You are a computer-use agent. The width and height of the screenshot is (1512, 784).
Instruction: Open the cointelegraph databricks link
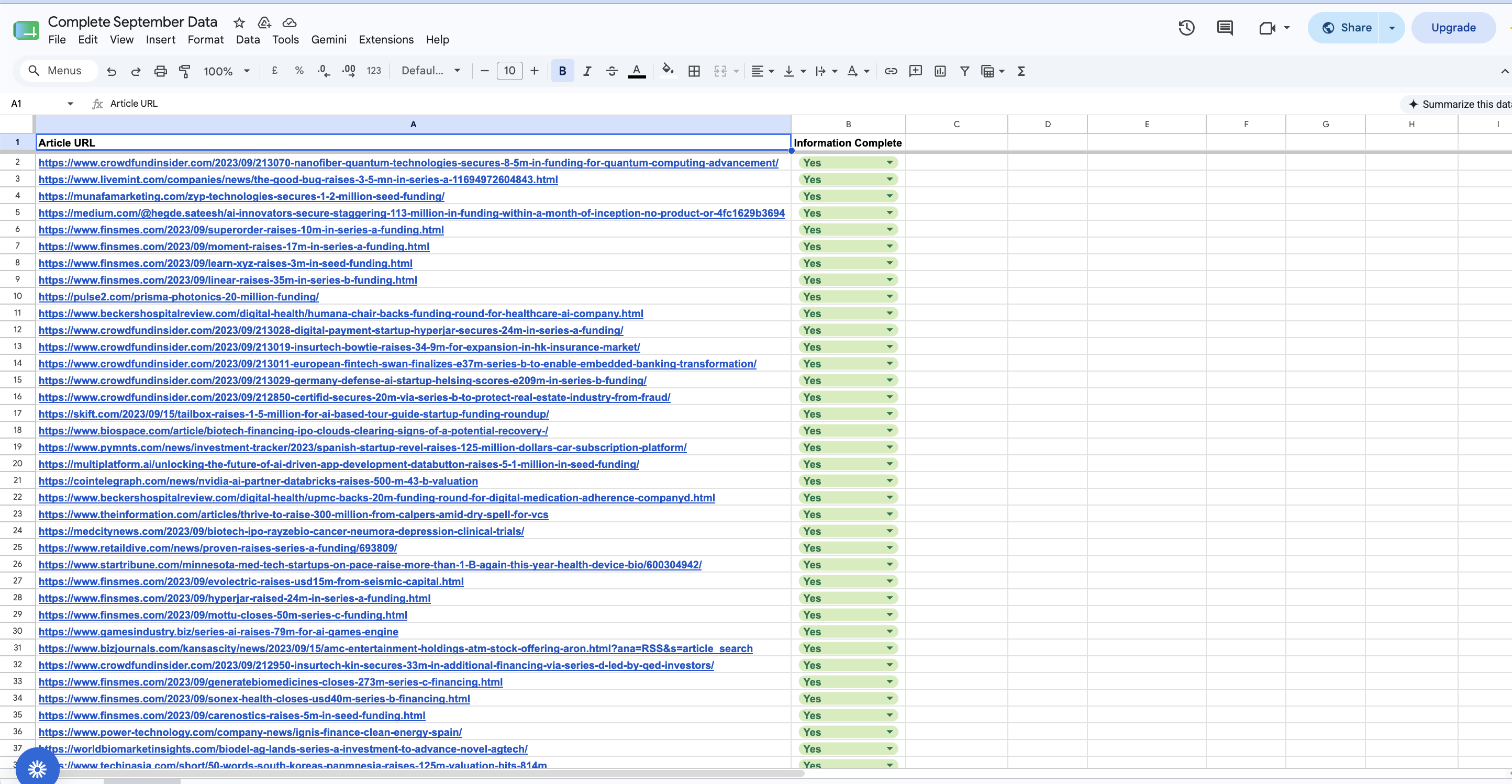(258, 480)
